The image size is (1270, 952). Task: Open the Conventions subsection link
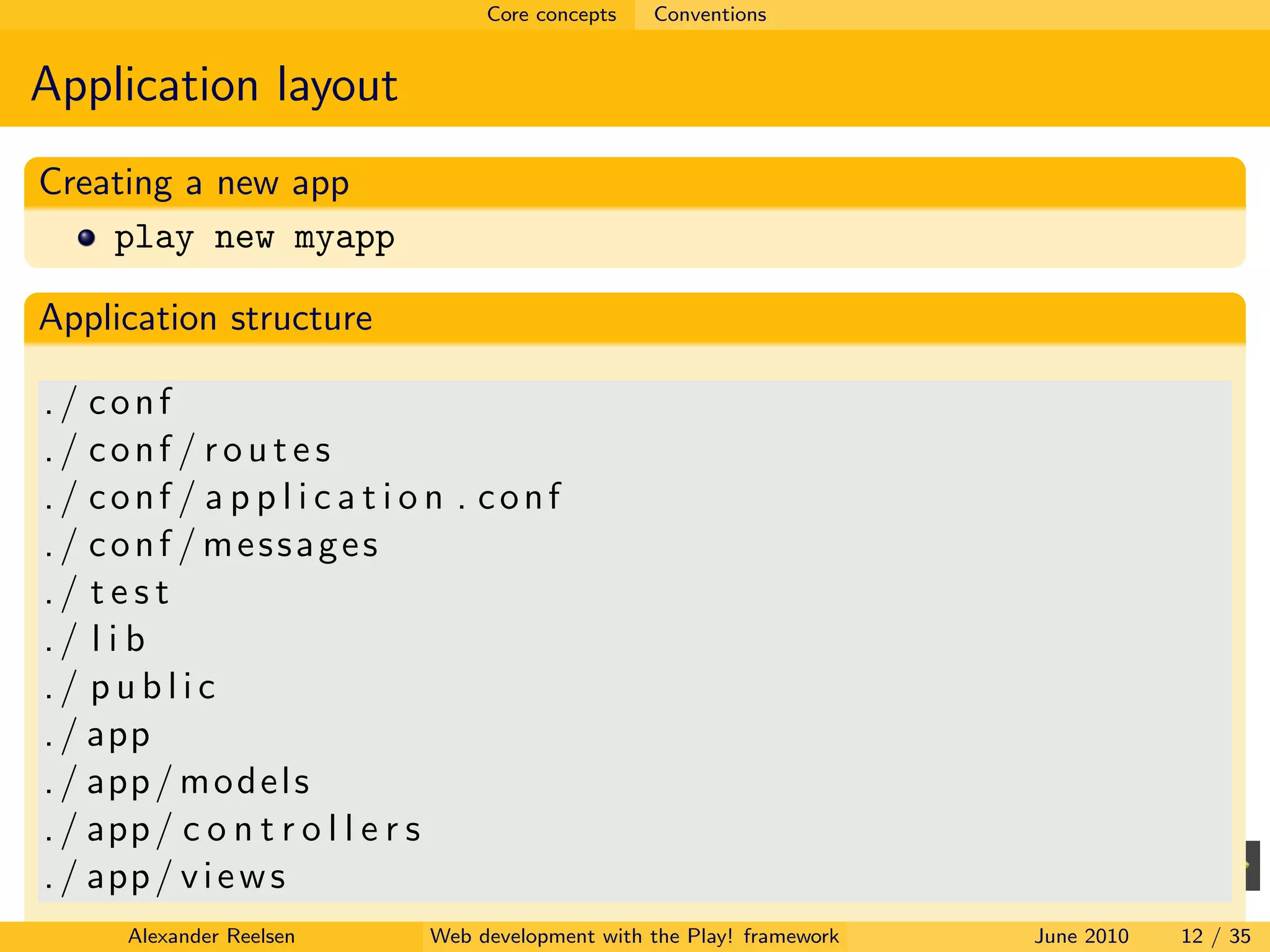coord(709,14)
